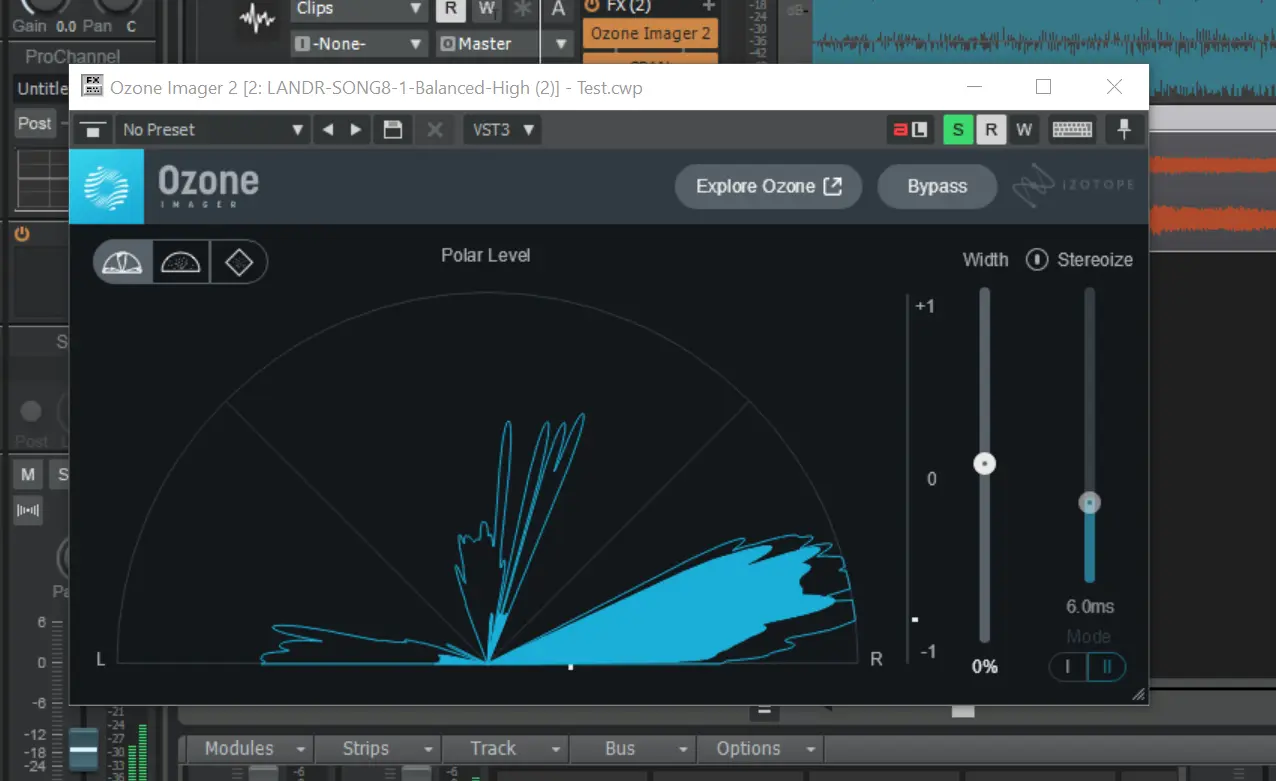Open the Explore Ozone link

pos(768,187)
